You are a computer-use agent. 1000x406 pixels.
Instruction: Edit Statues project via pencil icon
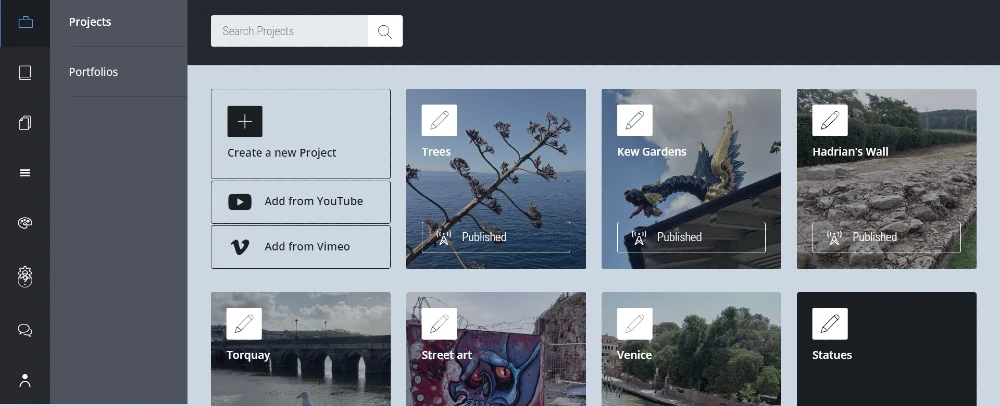pos(830,324)
